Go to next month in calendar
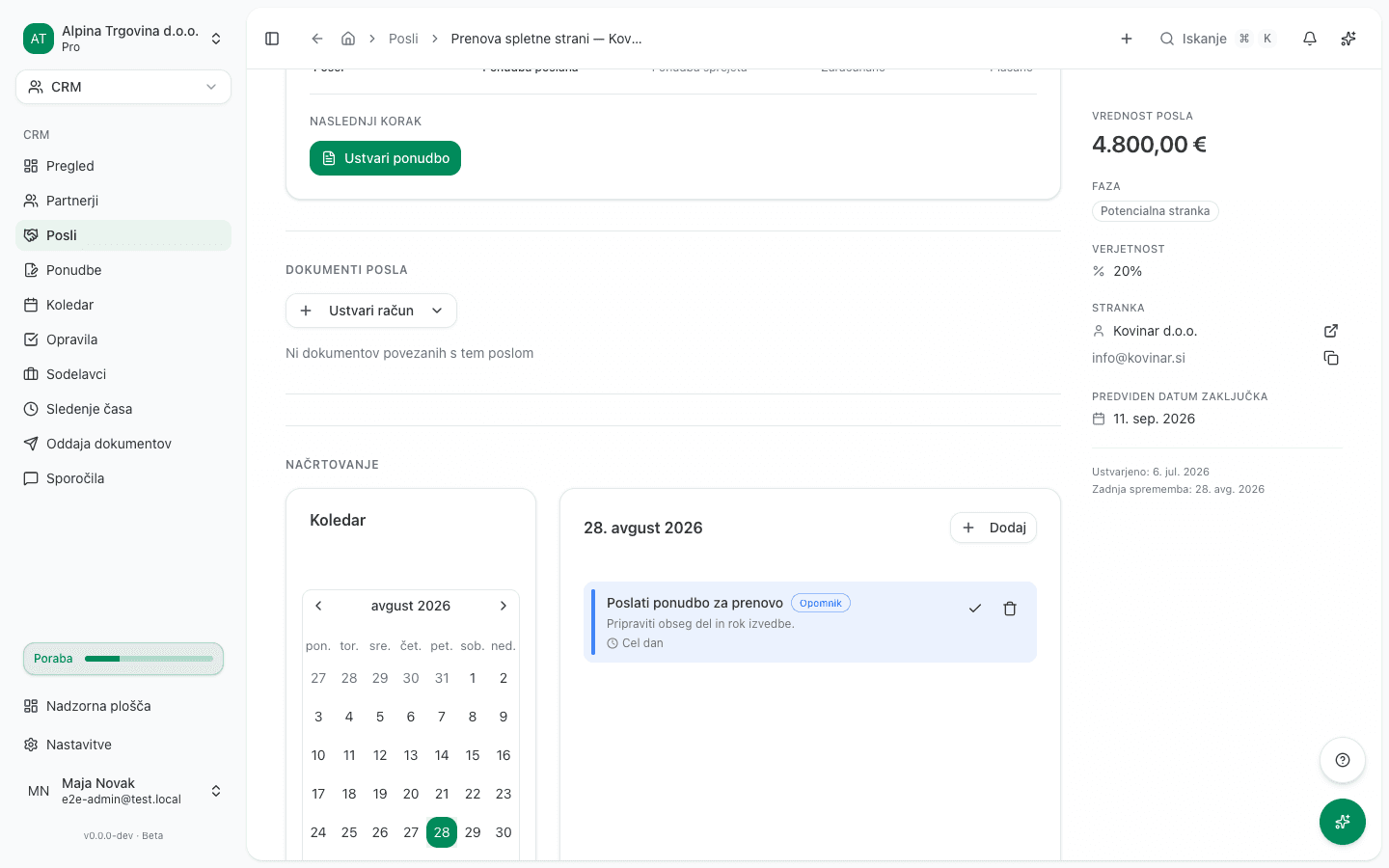1389x868 pixels. 504,606
